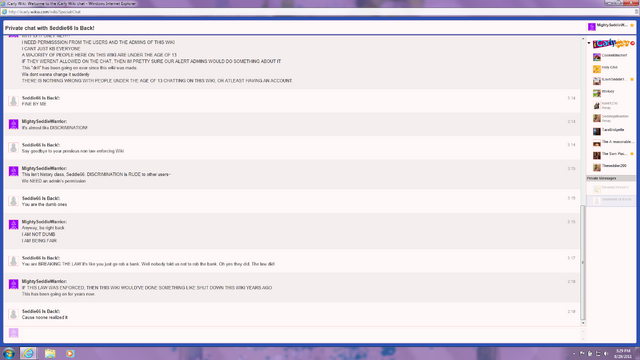Click the avatar of away user Katel1236
Screen dimensions: 640x360
(597, 106)
